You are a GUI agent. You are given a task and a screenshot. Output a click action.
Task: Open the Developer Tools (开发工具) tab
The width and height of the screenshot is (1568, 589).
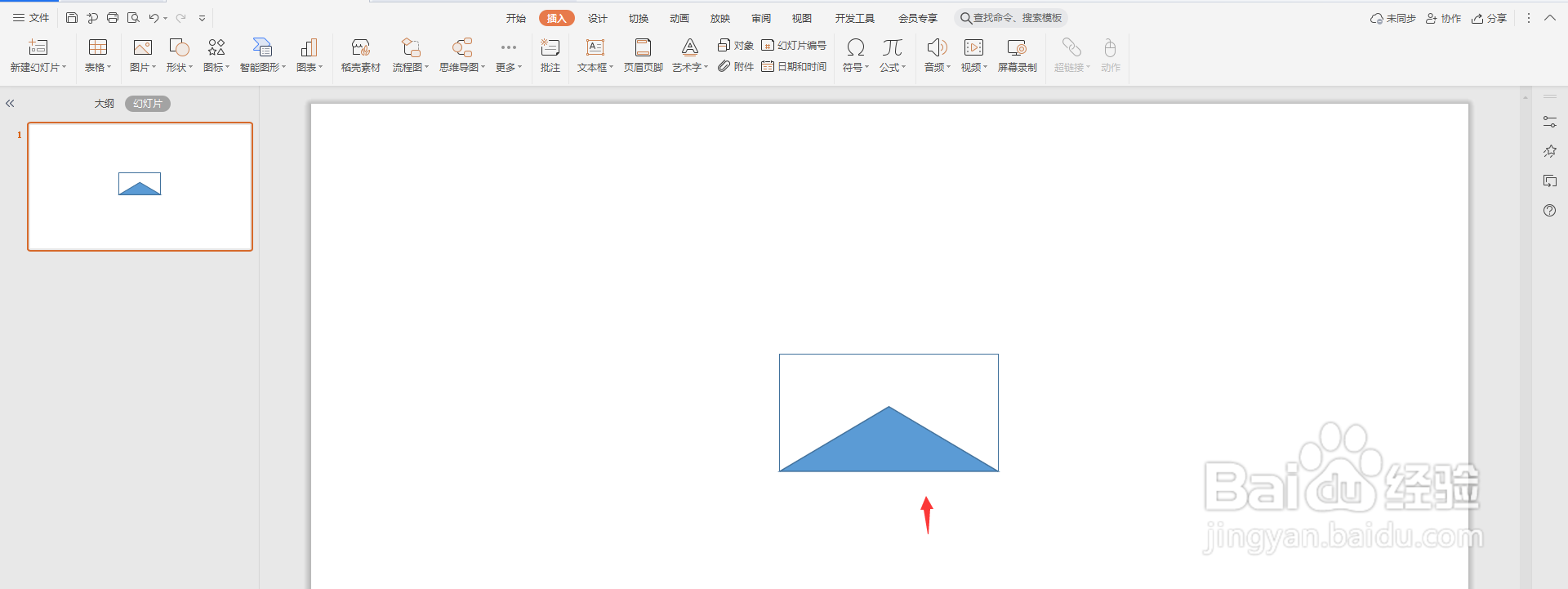(855, 18)
